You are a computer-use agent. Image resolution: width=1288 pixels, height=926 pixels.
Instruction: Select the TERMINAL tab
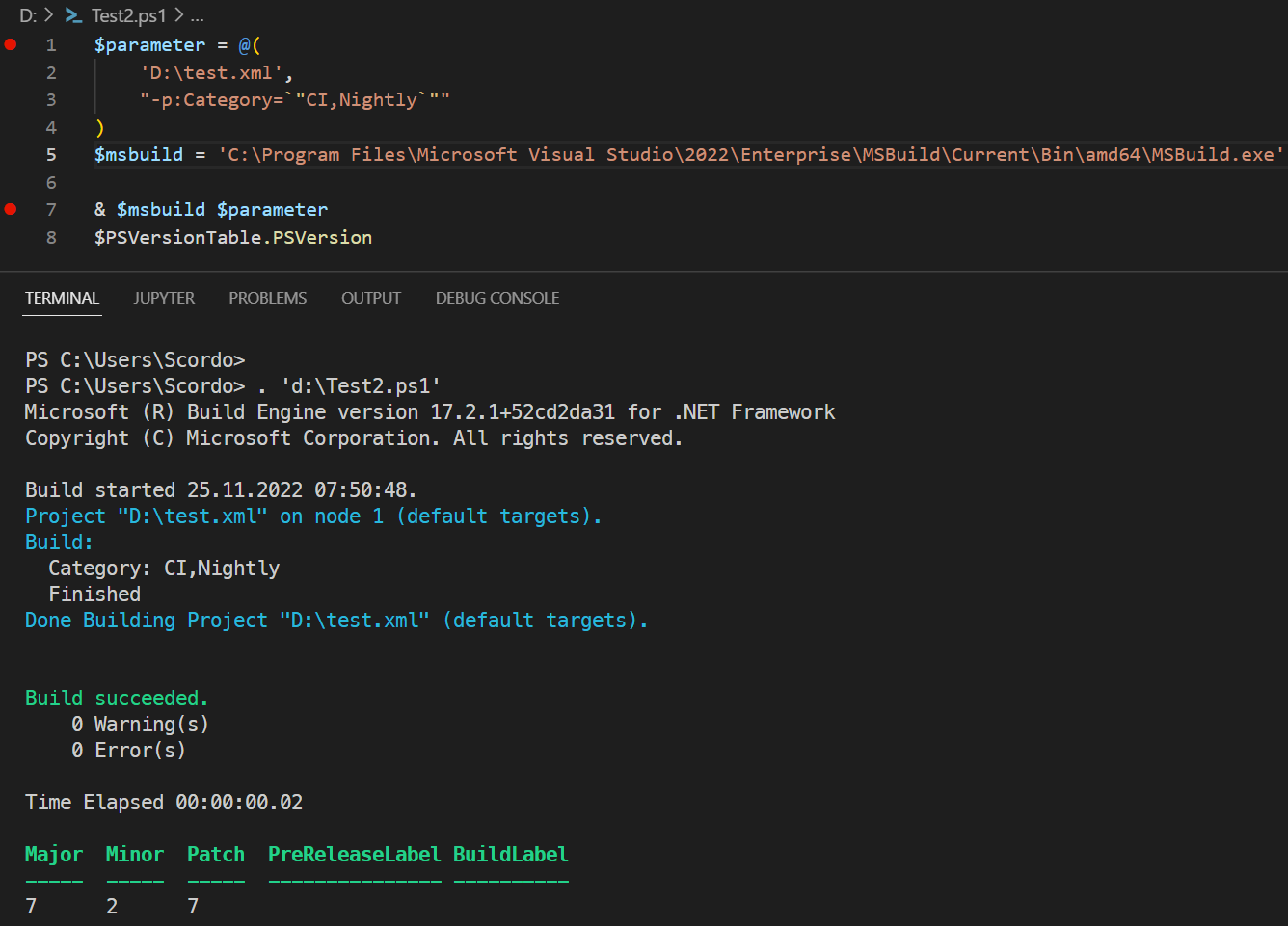[x=61, y=298]
